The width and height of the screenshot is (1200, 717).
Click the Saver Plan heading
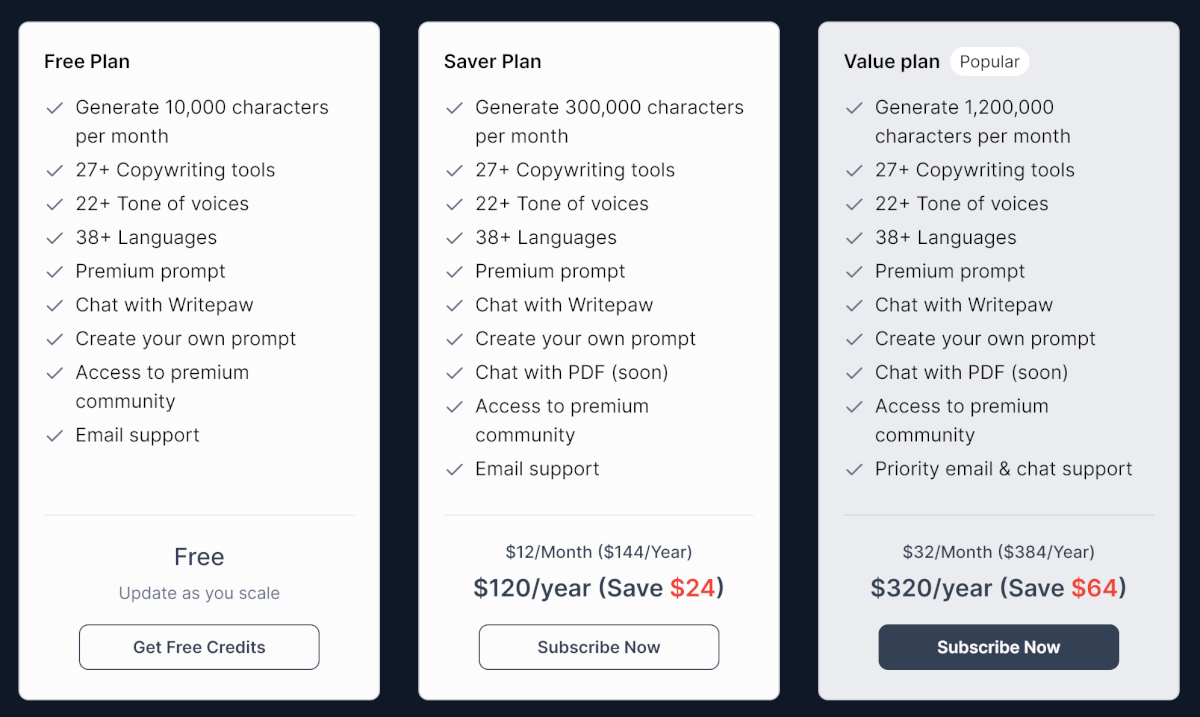pos(493,62)
